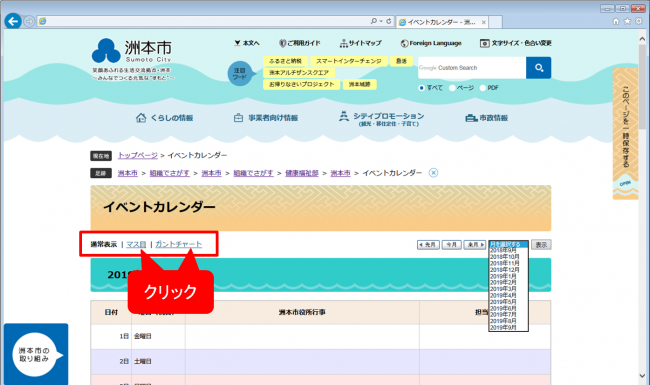Select 月を選択する option in month dropdown
650x385 pixels.
point(508,245)
